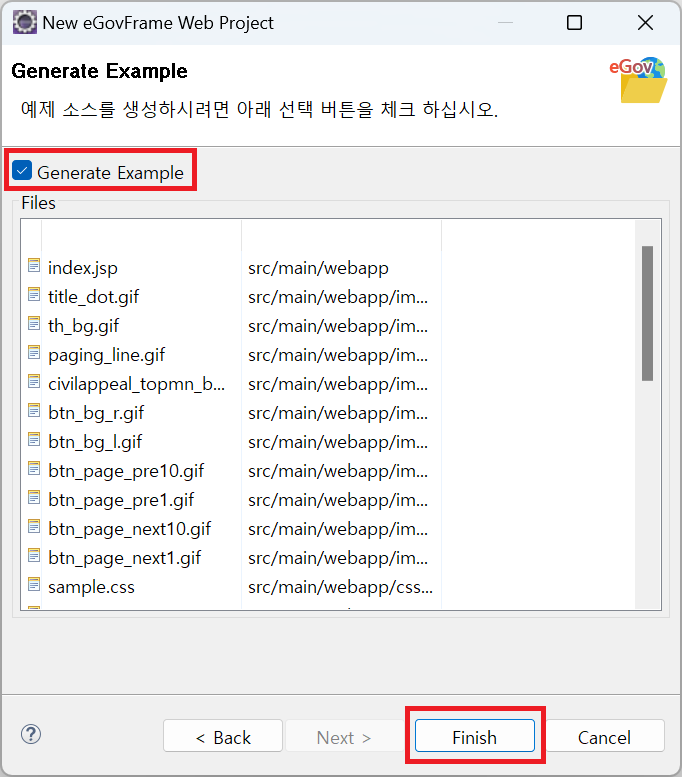Click the sample.css file icon
The image size is (682, 777).
click(35, 586)
